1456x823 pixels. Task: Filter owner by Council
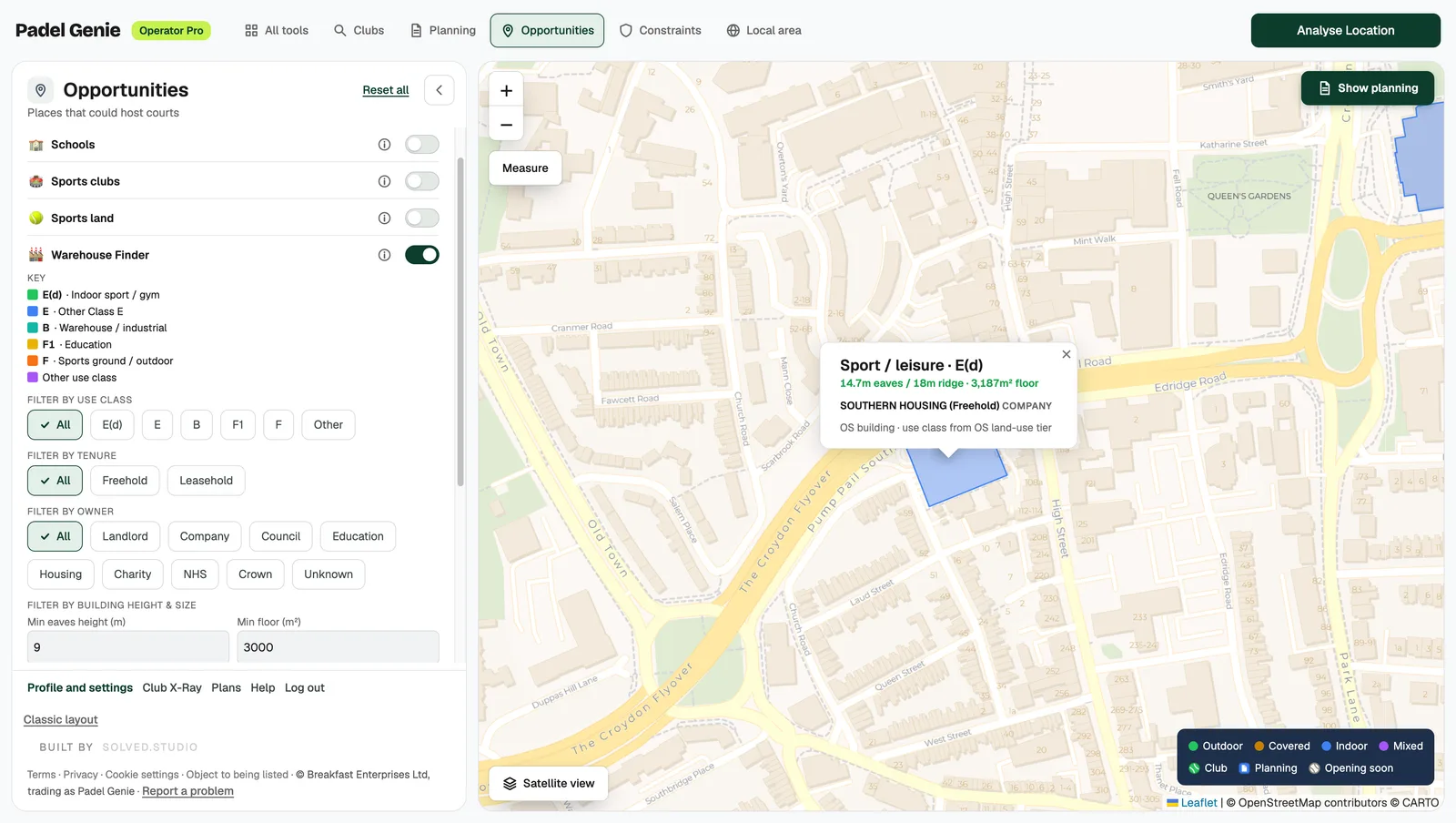(x=280, y=536)
